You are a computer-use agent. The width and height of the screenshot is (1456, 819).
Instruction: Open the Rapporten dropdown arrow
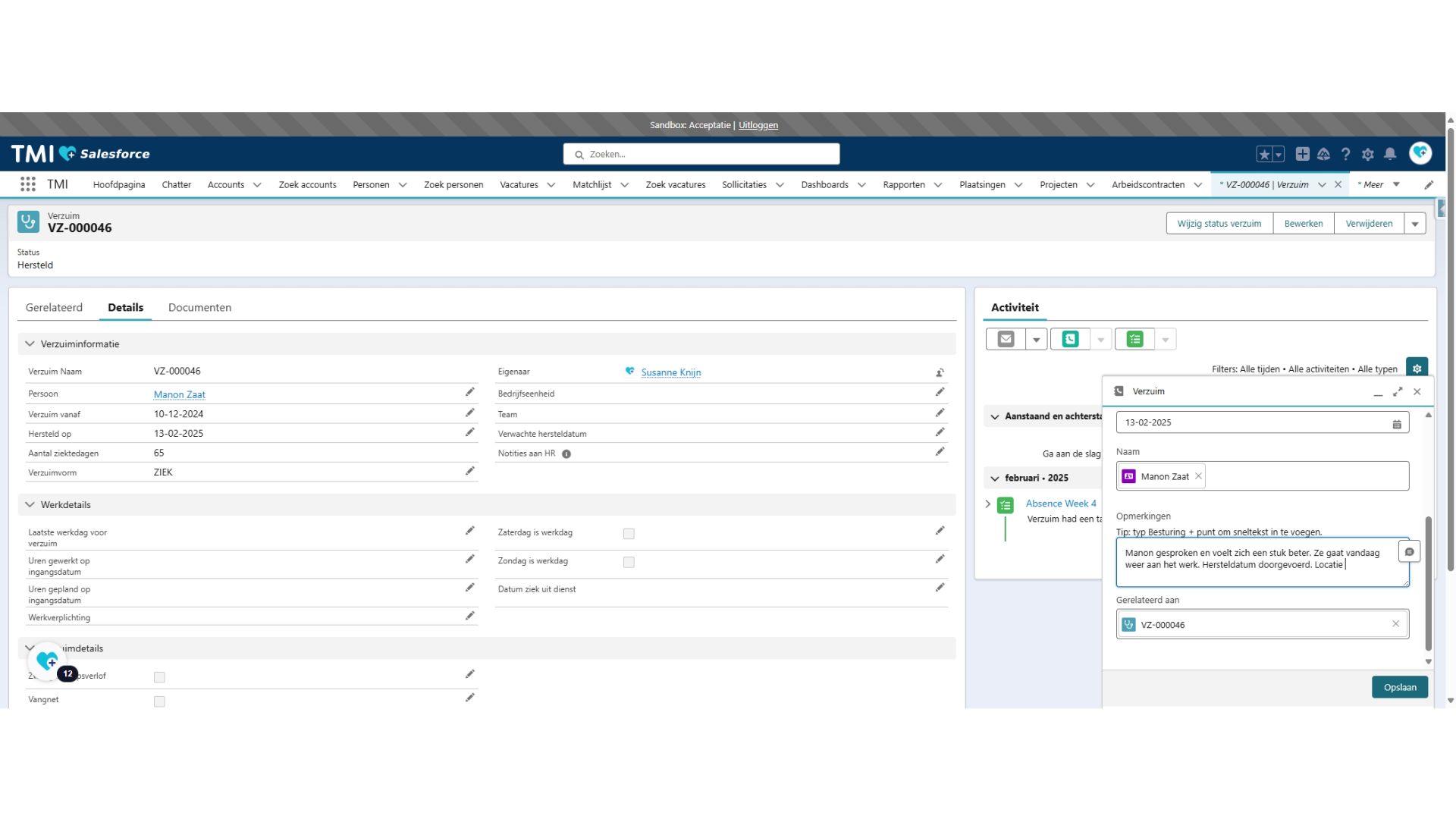(x=938, y=185)
